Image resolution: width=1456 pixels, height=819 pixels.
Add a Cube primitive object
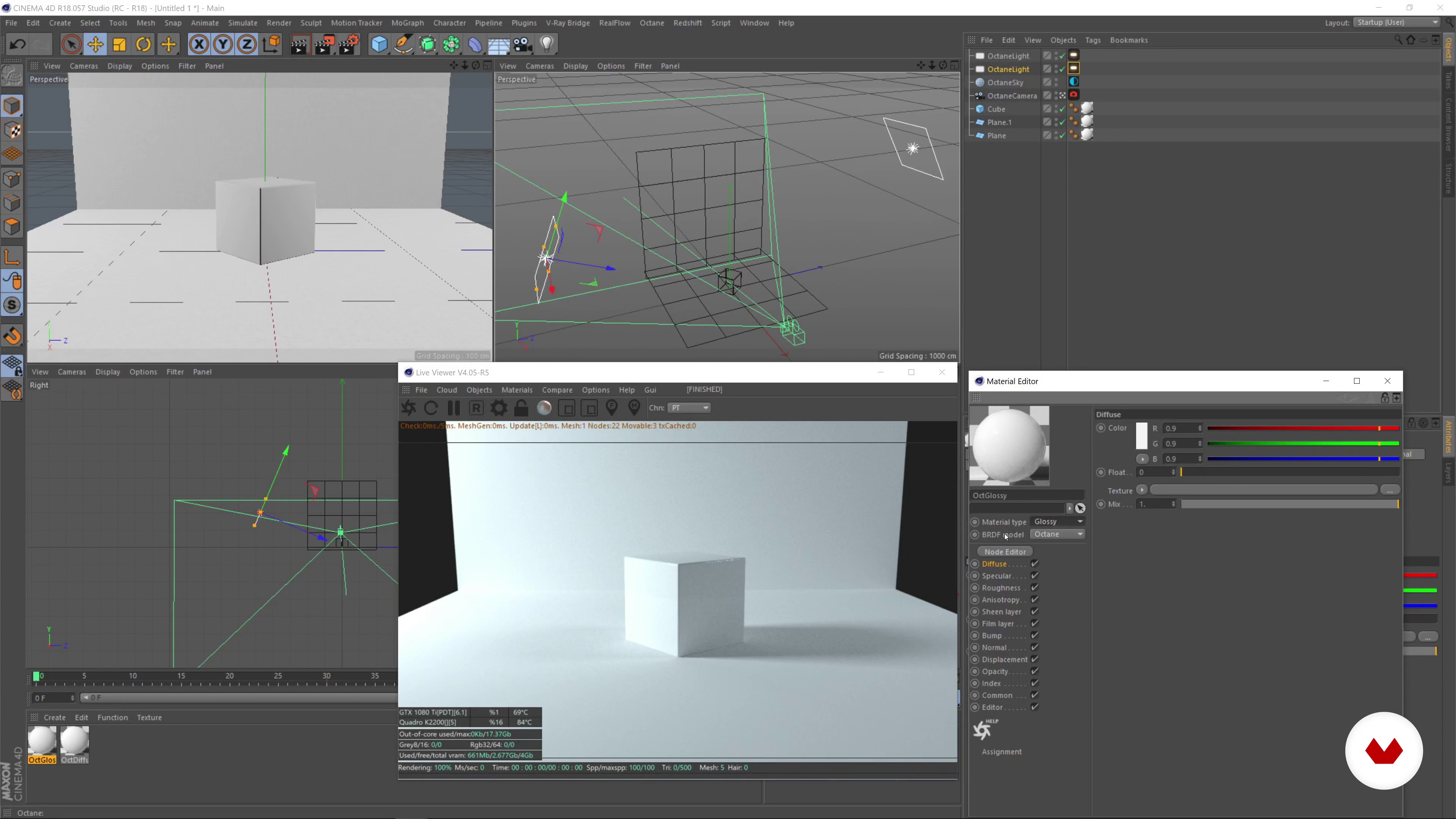[x=379, y=44]
